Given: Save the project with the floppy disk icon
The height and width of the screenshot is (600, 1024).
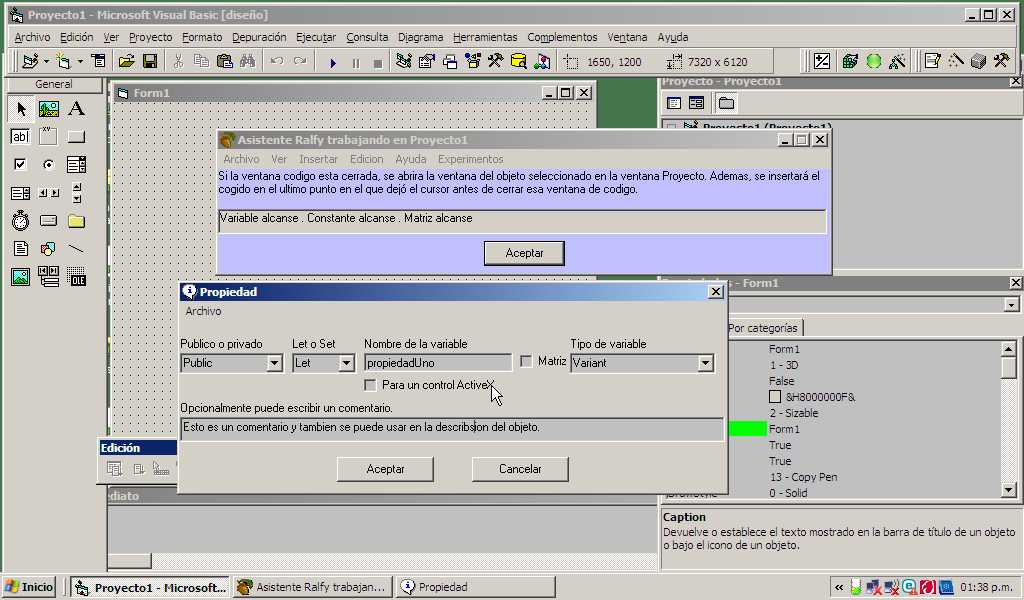Looking at the screenshot, I should click(x=150, y=61).
